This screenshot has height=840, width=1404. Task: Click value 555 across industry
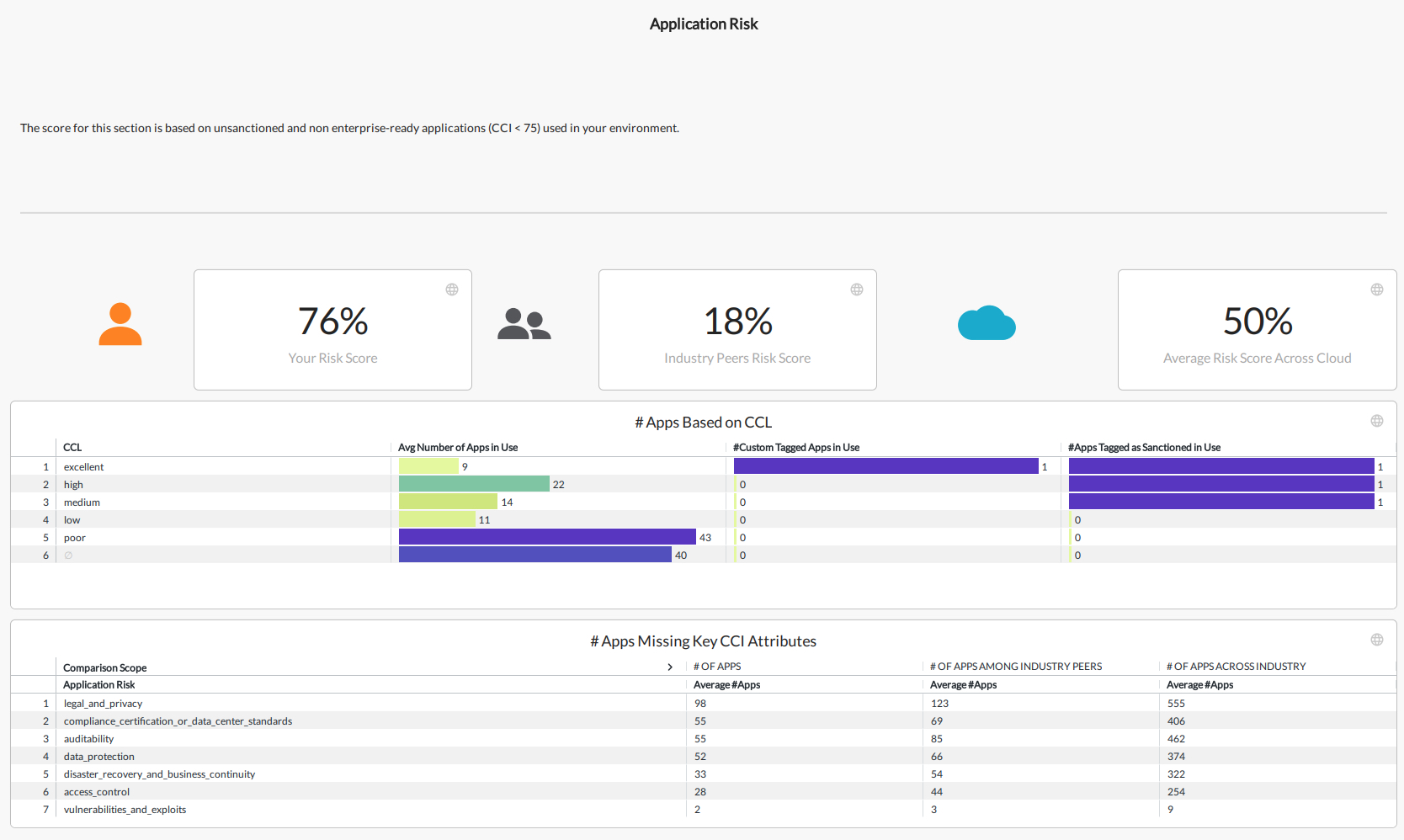(x=1176, y=704)
